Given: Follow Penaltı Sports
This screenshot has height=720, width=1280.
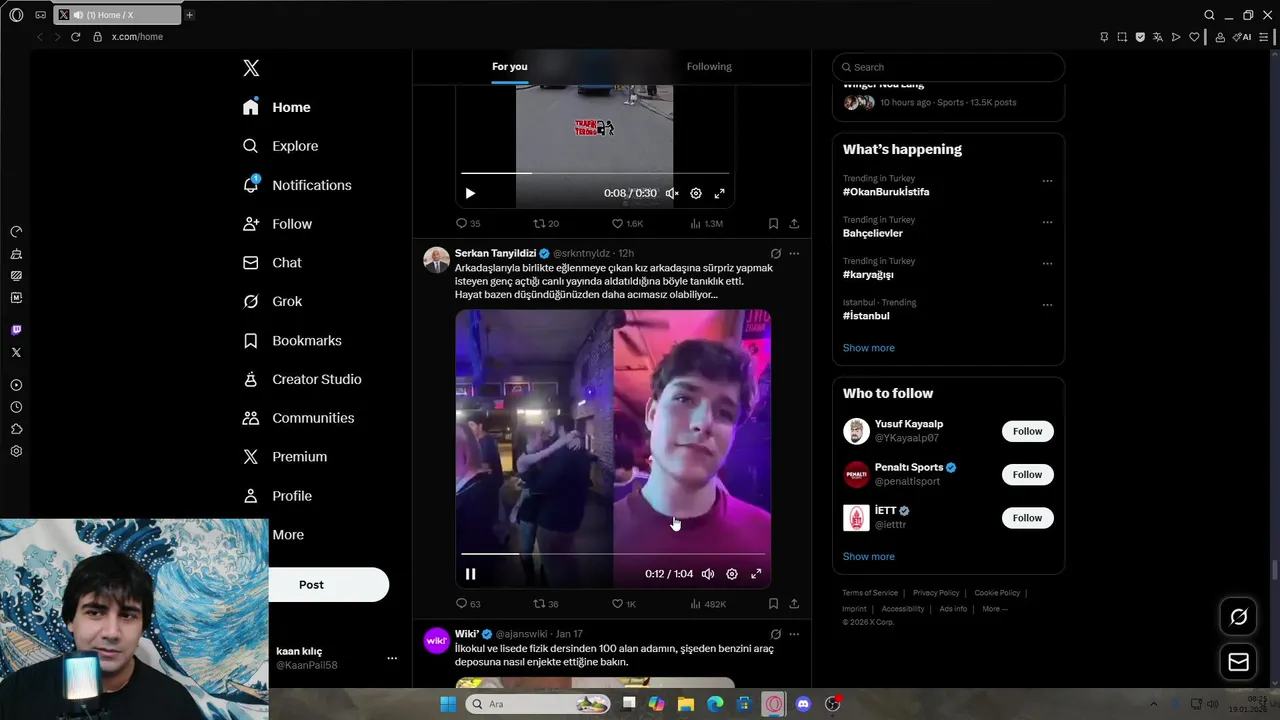Looking at the screenshot, I should tap(1027, 475).
